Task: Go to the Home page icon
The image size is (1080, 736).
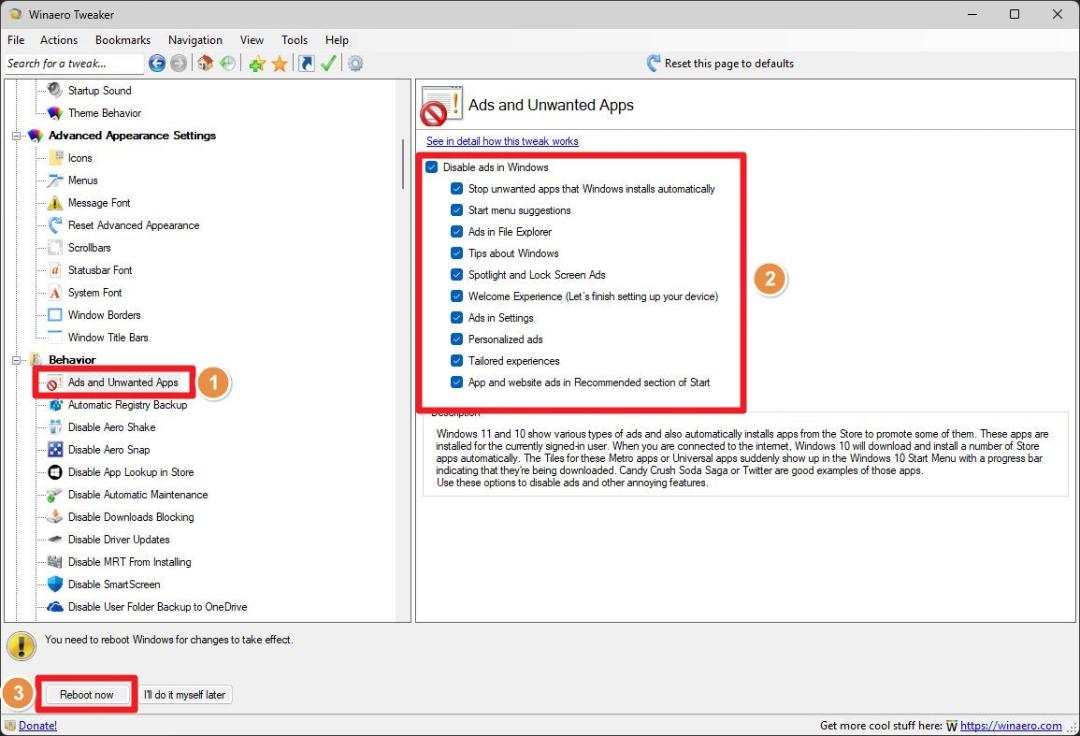Action: click(x=205, y=63)
